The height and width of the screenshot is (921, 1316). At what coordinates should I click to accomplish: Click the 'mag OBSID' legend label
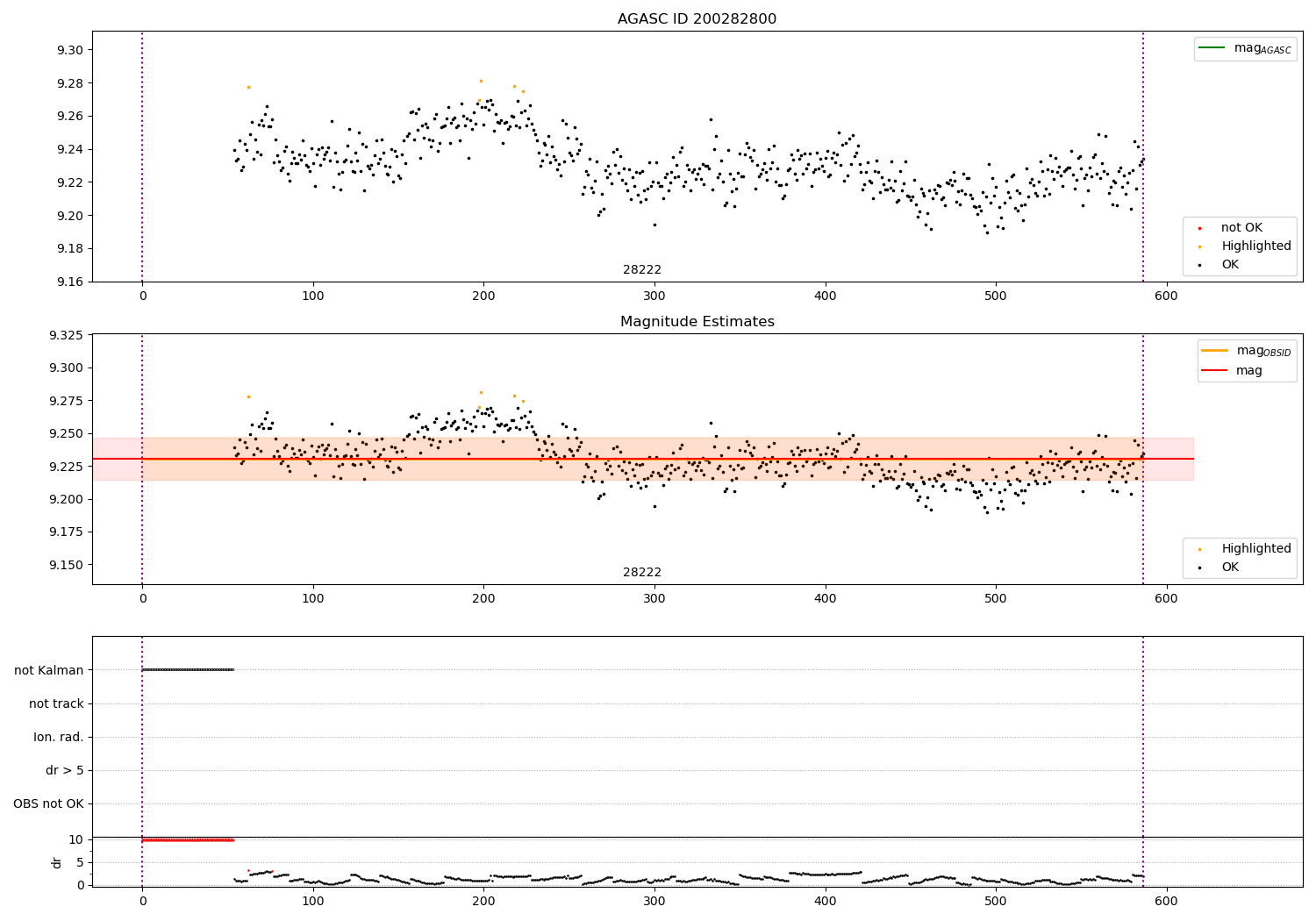click(1263, 351)
